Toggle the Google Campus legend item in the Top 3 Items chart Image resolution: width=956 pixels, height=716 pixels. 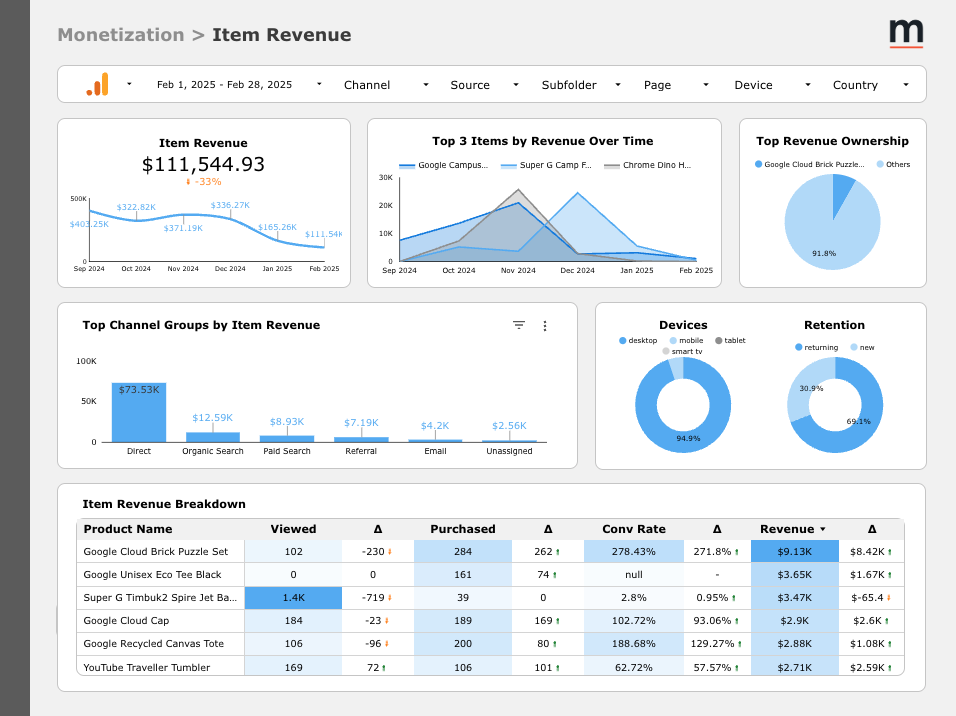coord(444,165)
